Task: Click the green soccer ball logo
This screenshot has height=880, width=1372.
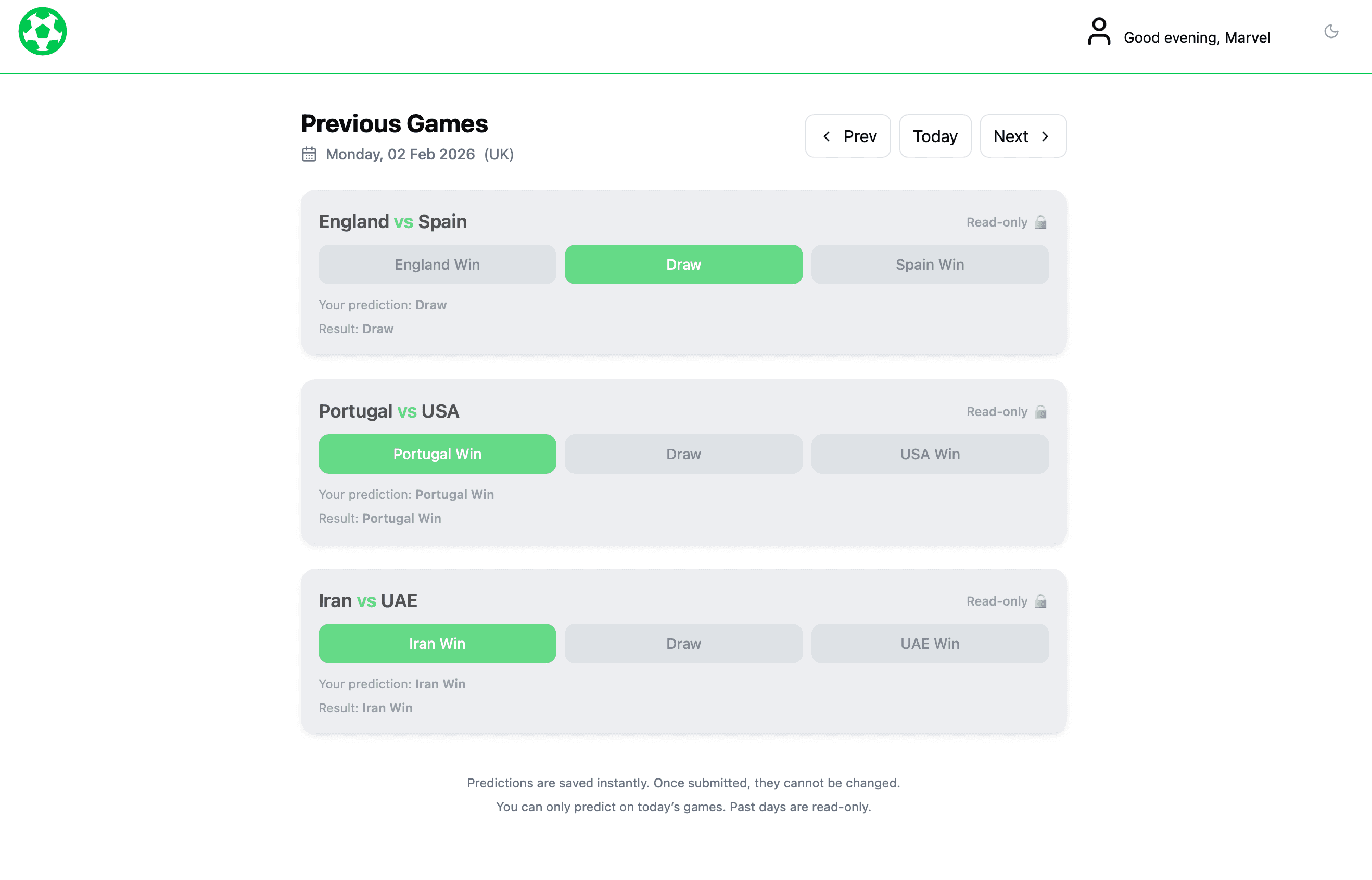Action: point(43,31)
